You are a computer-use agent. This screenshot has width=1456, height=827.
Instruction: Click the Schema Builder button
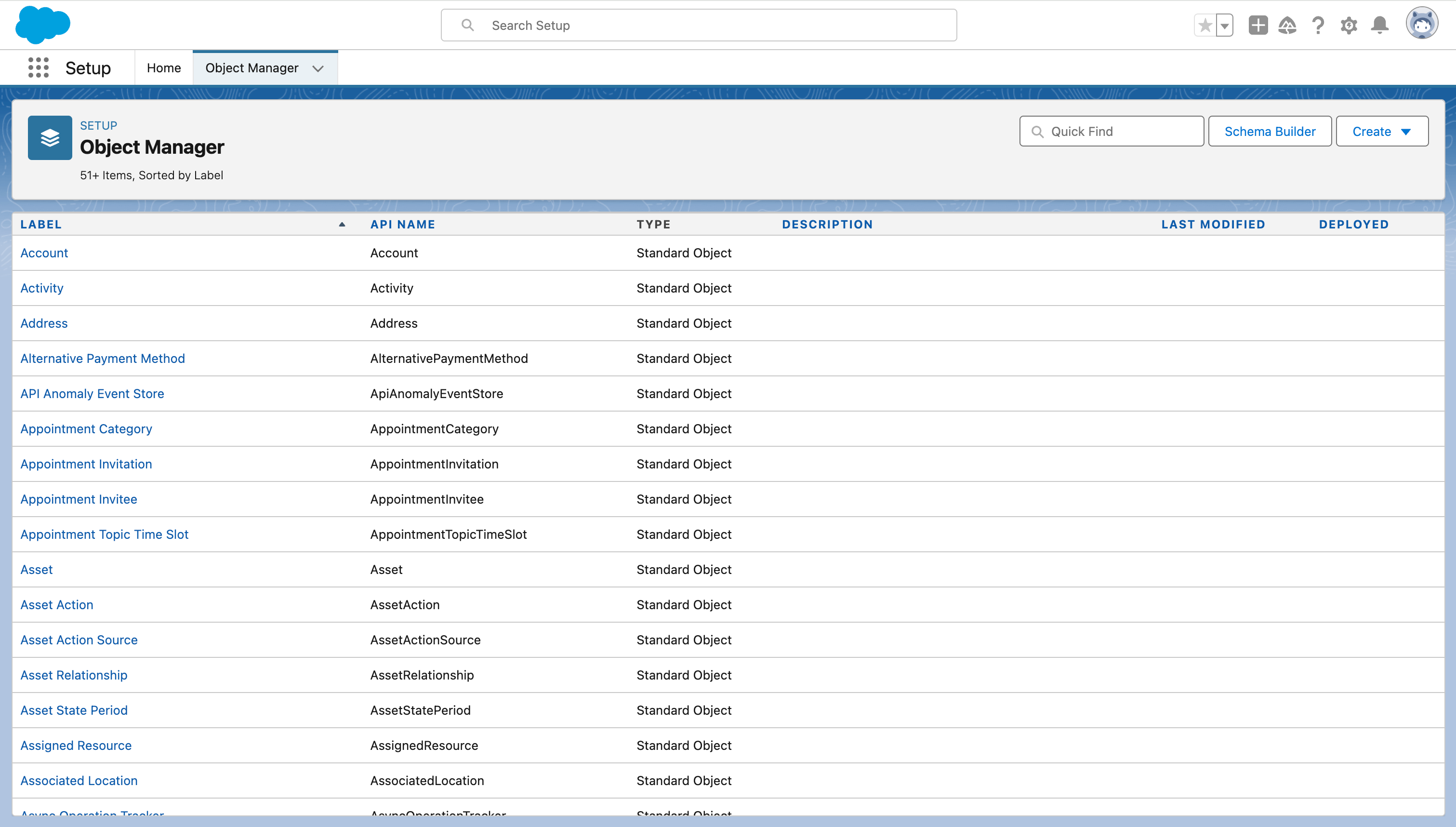(x=1269, y=131)
